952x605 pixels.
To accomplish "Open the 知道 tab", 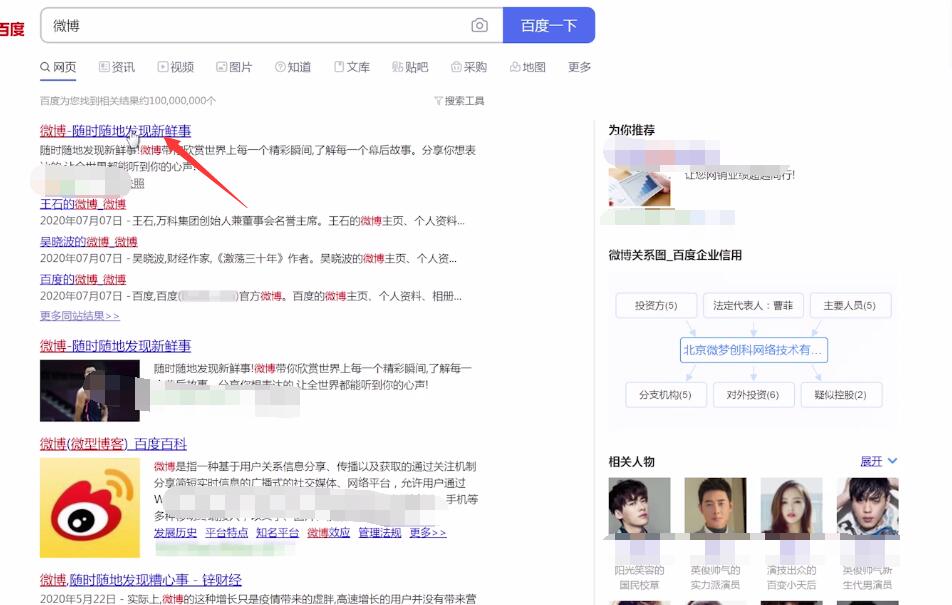I will (293, 67).
